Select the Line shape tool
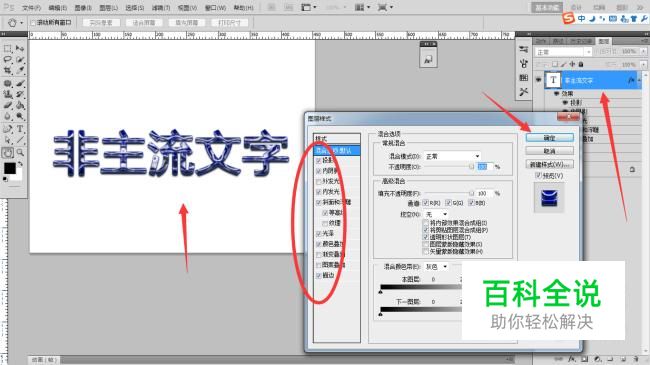 point(20,140)
